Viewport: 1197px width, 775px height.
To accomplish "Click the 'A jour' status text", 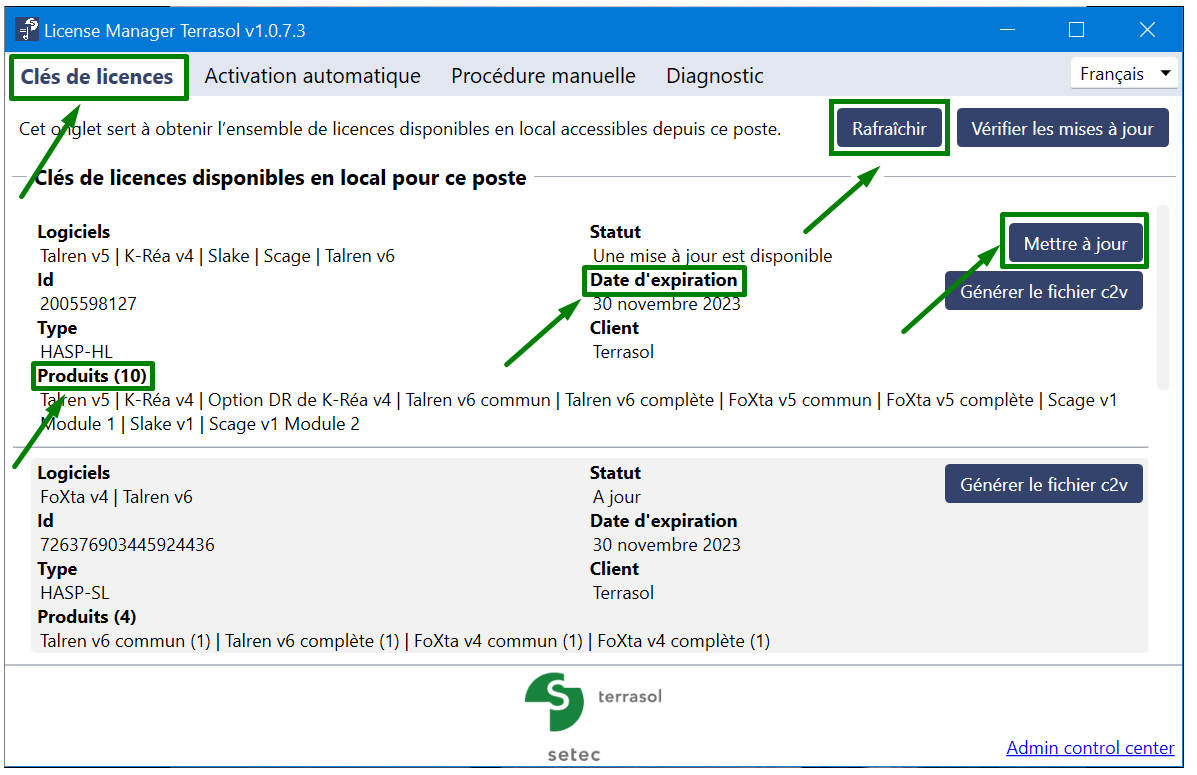I will tap(617, 497).
